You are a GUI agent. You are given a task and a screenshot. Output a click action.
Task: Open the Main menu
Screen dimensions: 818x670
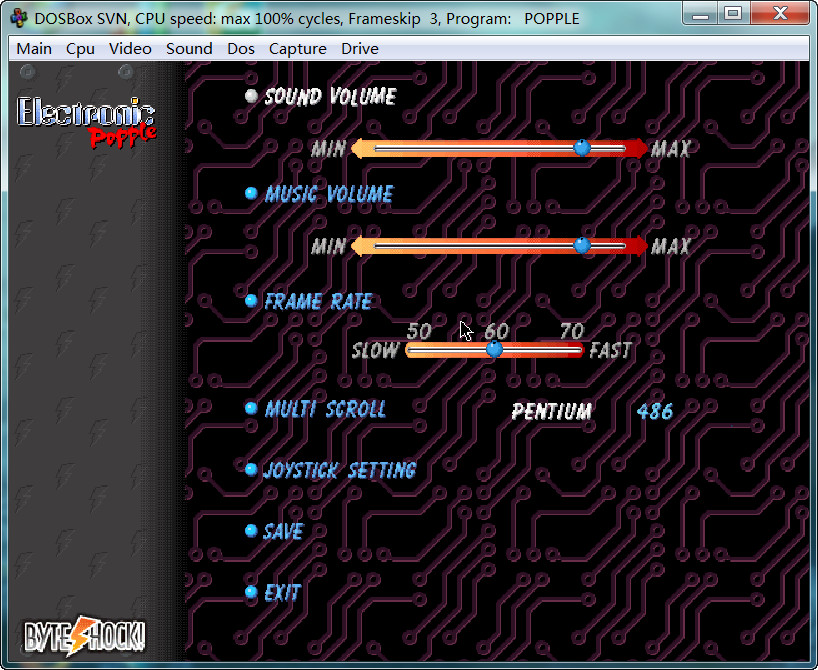pyautogui.click(x=34, y=49)
